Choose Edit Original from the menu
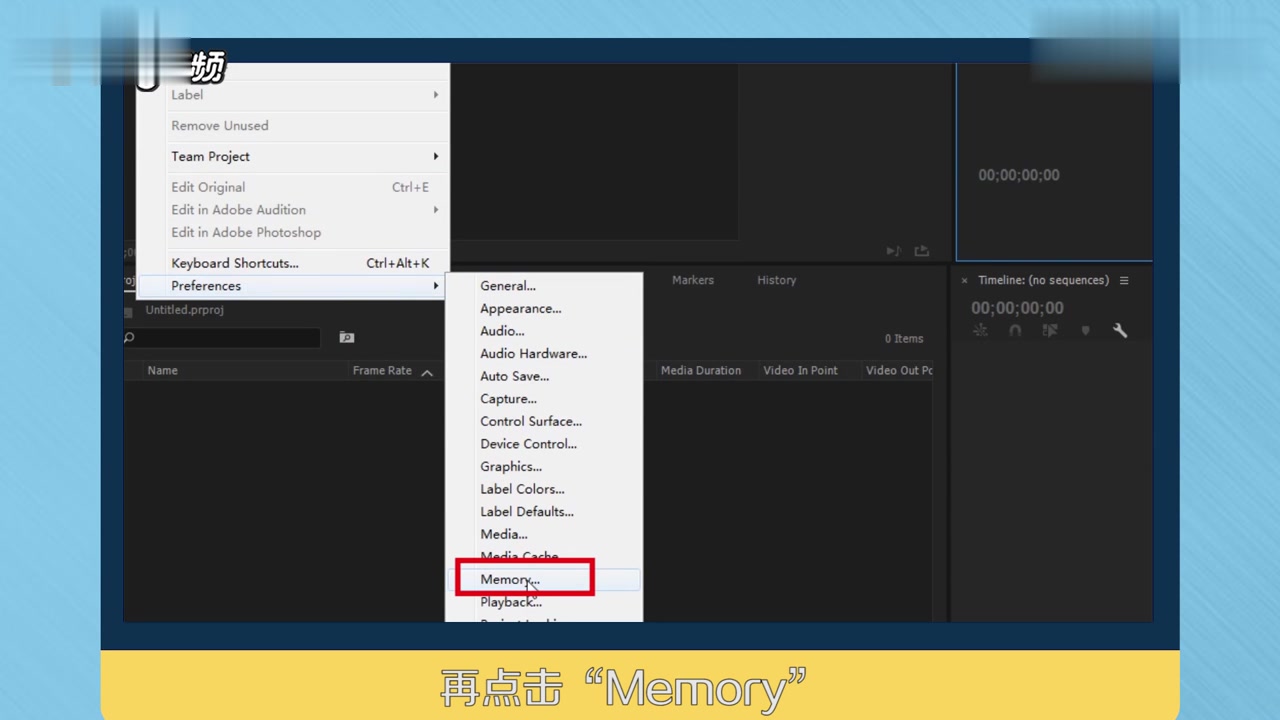Image resolution: width=1280 pixels, height=720 pixels. 208,187
